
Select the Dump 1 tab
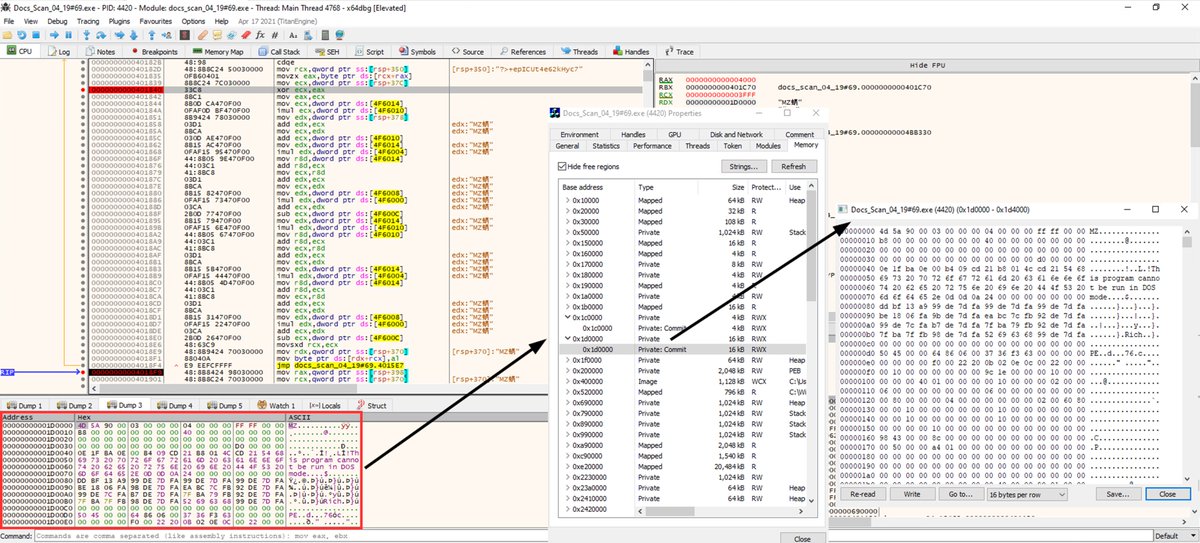(x=25, y=406)
